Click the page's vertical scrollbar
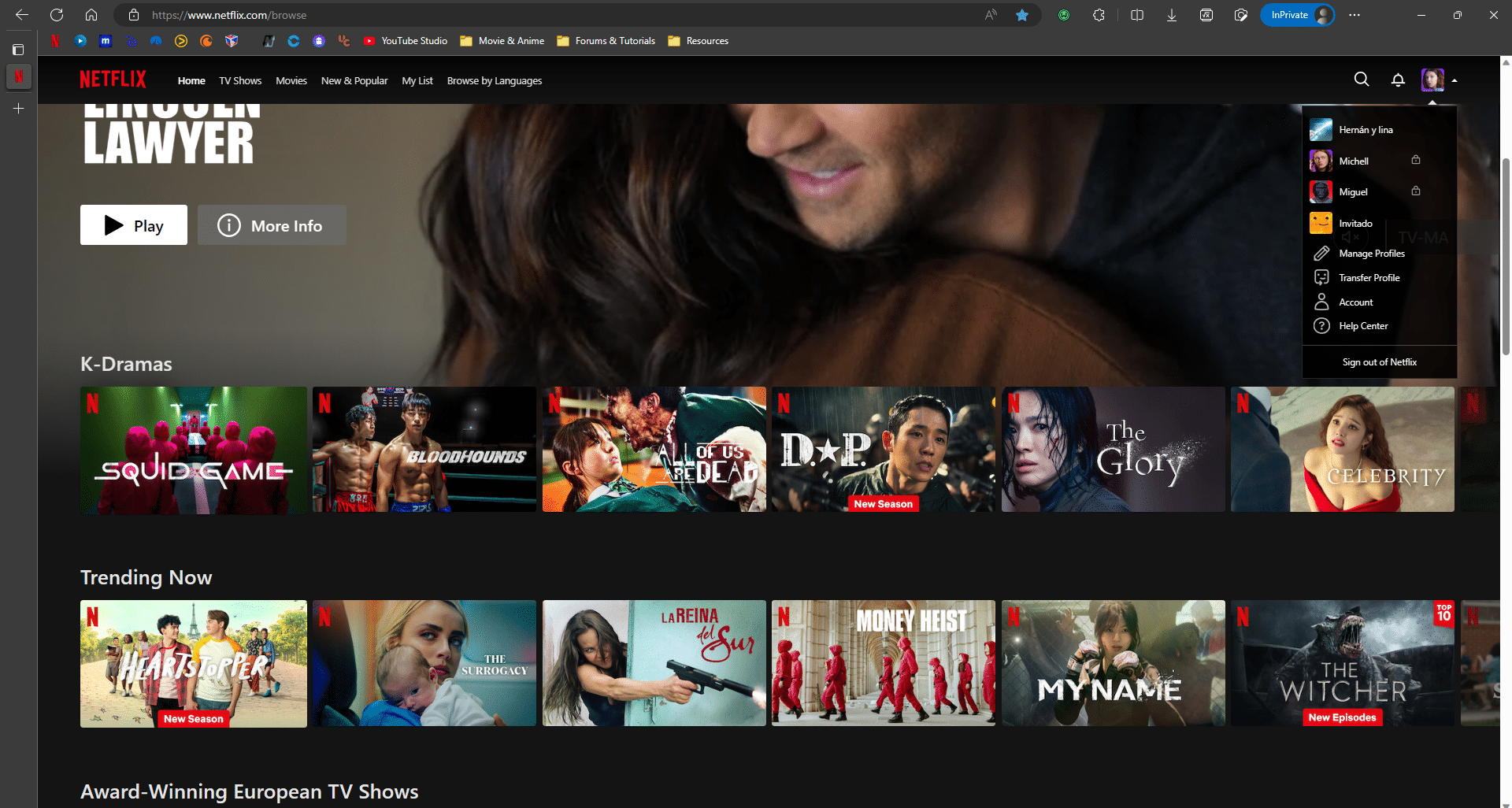The image size is (1512, 808). pos(1506,256)
